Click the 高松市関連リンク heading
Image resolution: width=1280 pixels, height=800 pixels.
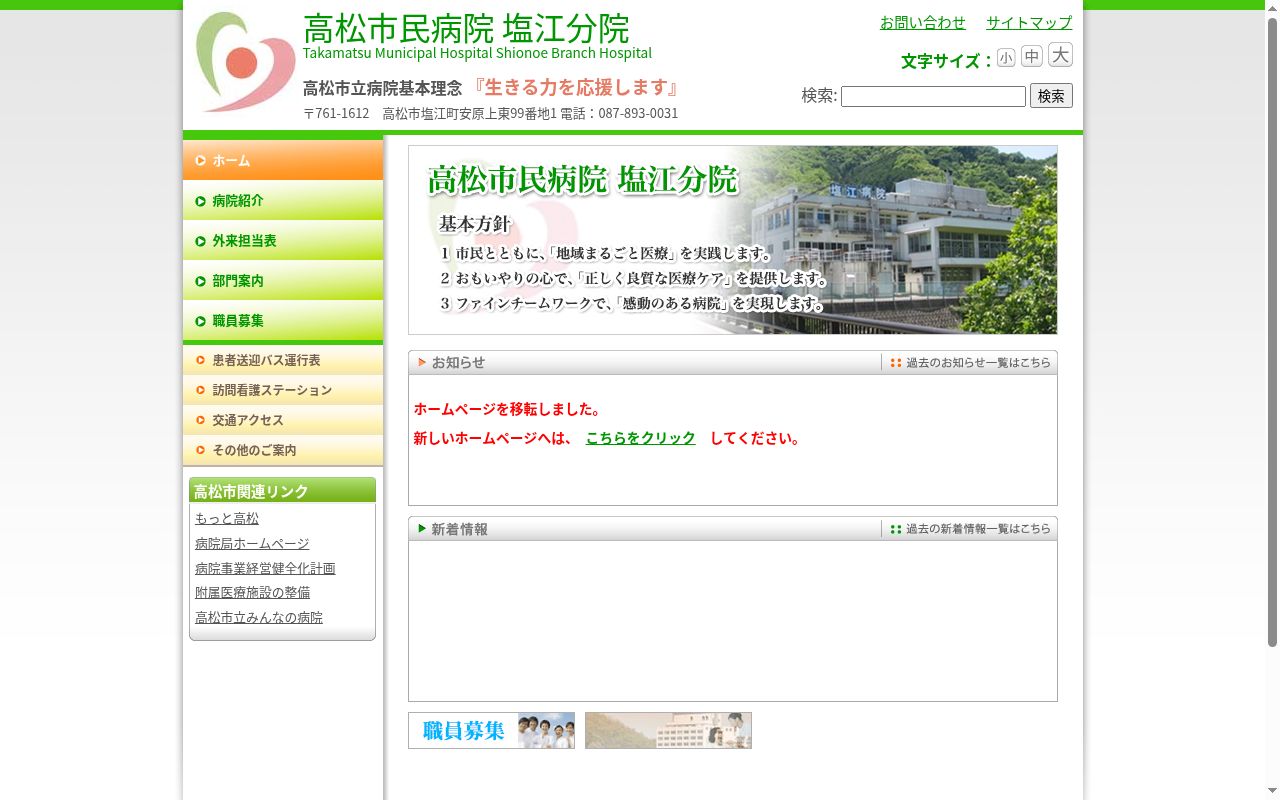pyautogui.click(x=282, y=490)
